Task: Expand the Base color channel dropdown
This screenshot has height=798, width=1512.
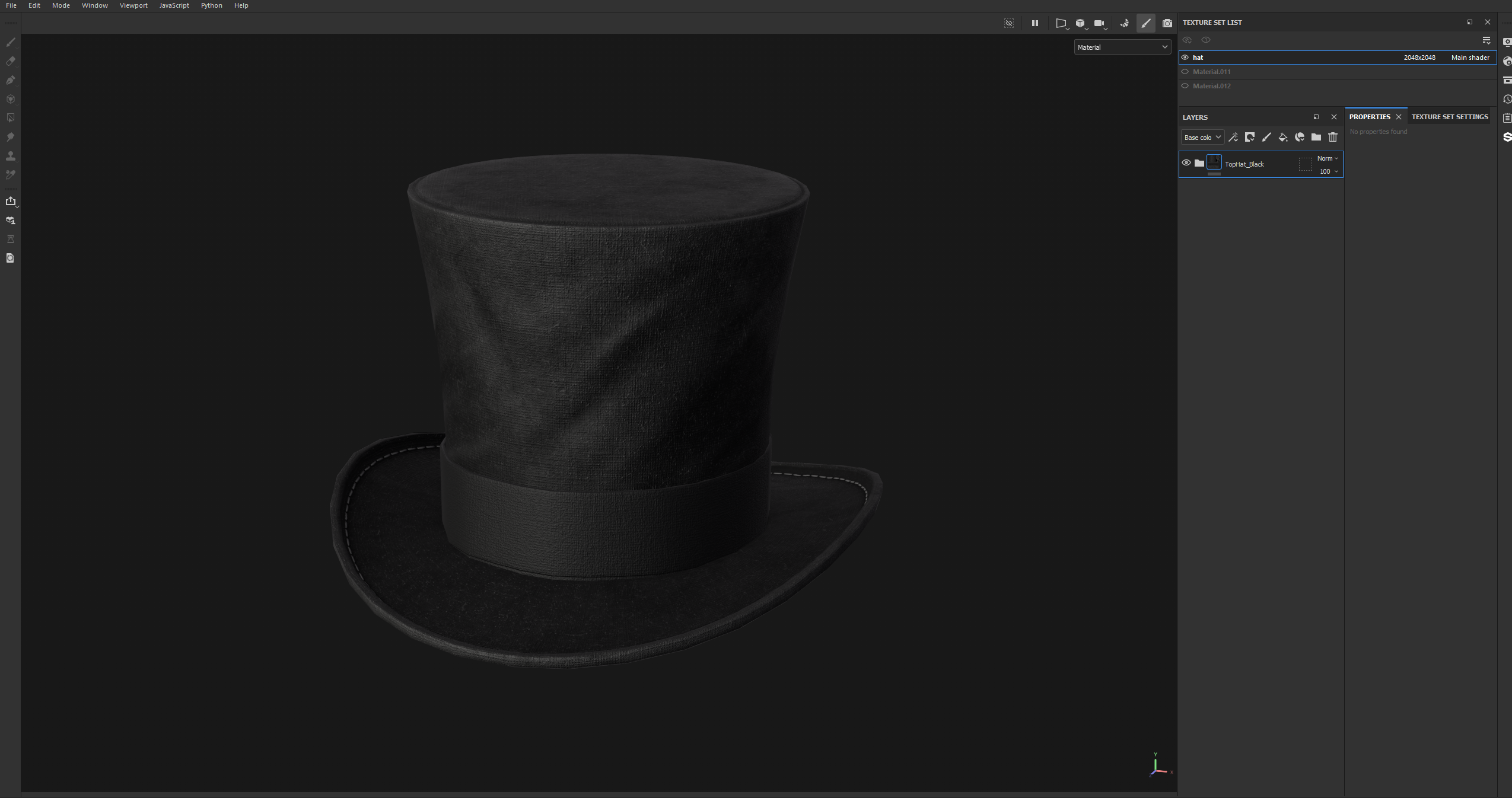Action: click(x=1202, y=138)
